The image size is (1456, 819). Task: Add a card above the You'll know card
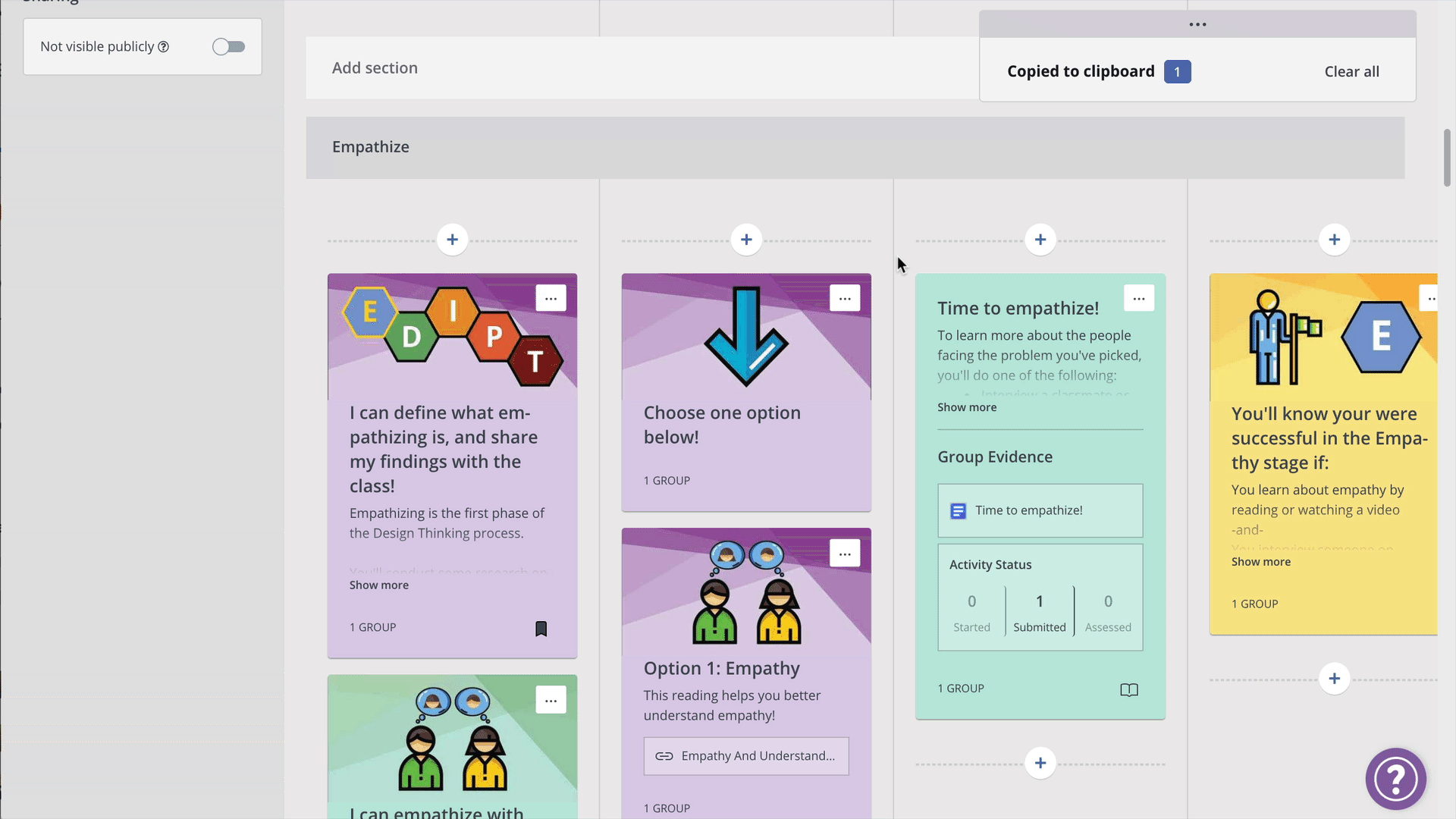1335,240
